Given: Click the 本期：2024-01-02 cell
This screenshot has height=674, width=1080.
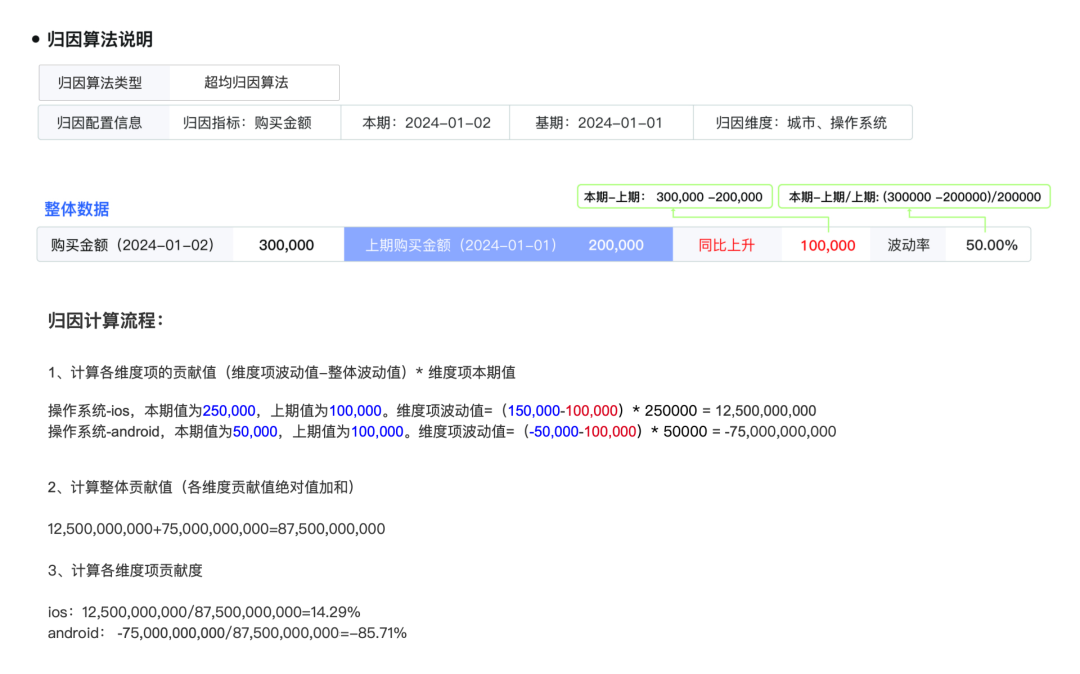Looking at the screenshot, I should pos(426,123).
